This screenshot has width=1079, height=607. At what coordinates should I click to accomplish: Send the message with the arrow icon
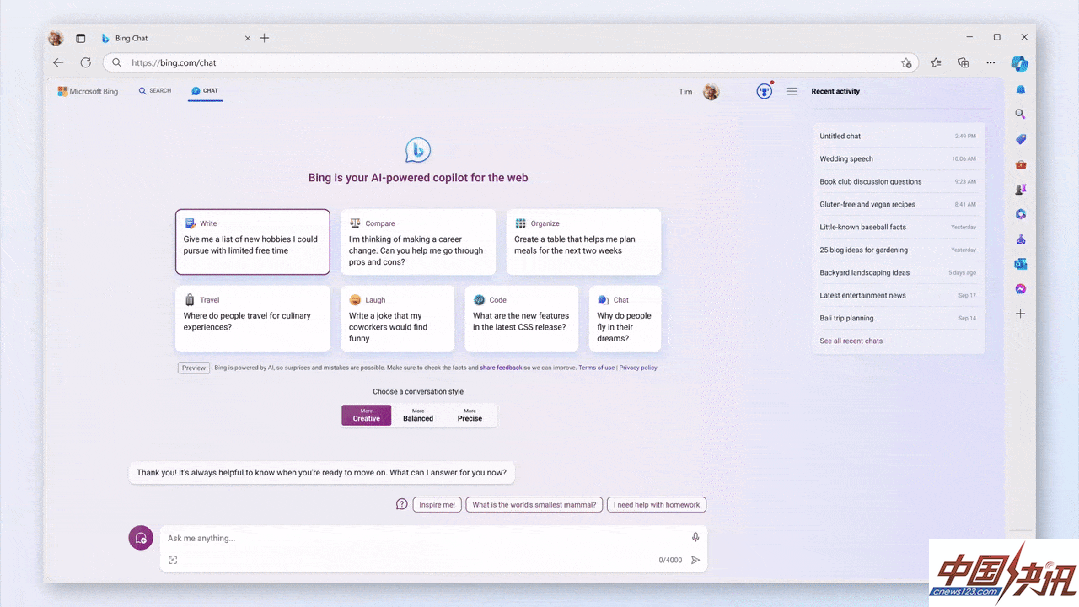pyautogui.click(x=696, y=560)
